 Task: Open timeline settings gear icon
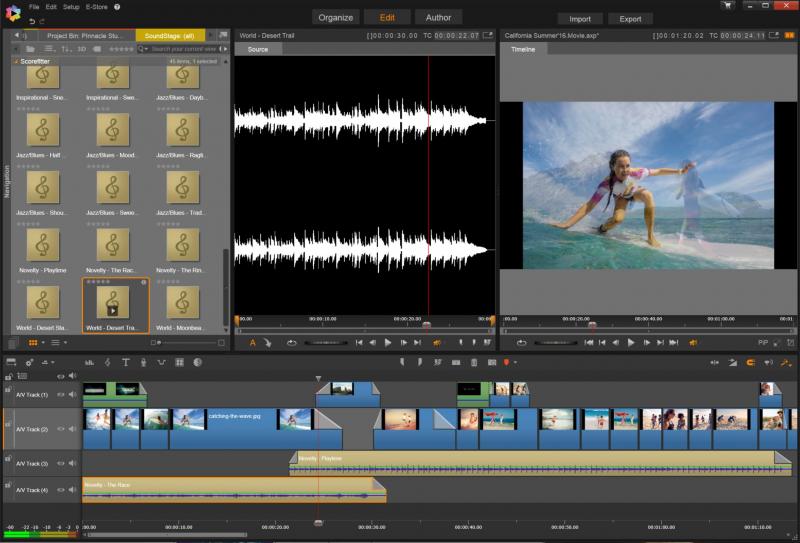click(x=29, y=362)
